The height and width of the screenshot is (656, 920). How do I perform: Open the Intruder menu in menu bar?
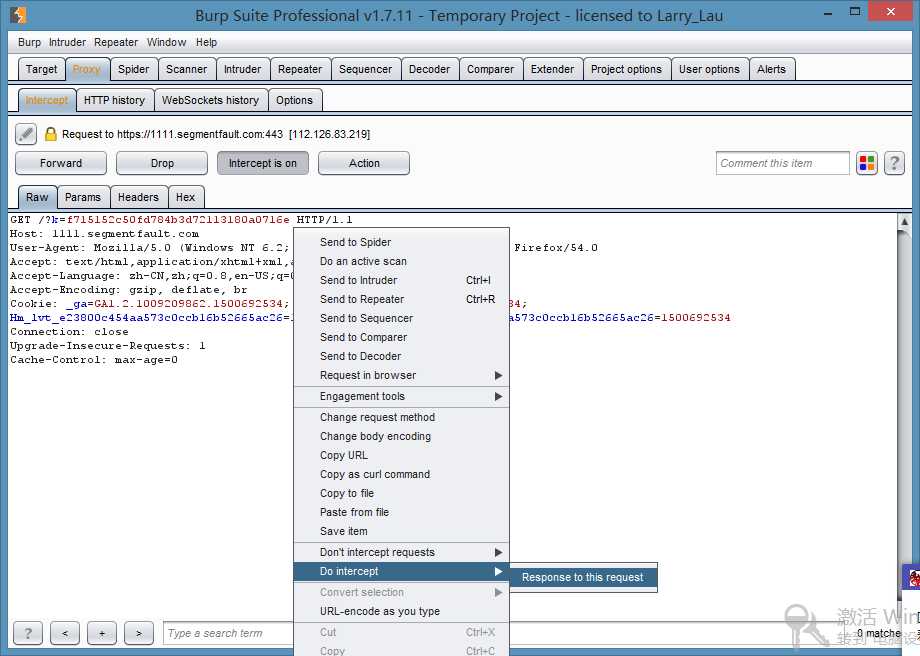pyautogui.click(x=67, y=42)
